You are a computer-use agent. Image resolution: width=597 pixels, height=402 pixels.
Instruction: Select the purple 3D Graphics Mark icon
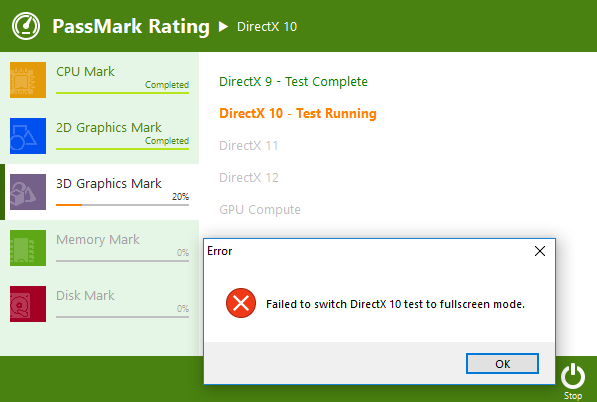(28, 192)
